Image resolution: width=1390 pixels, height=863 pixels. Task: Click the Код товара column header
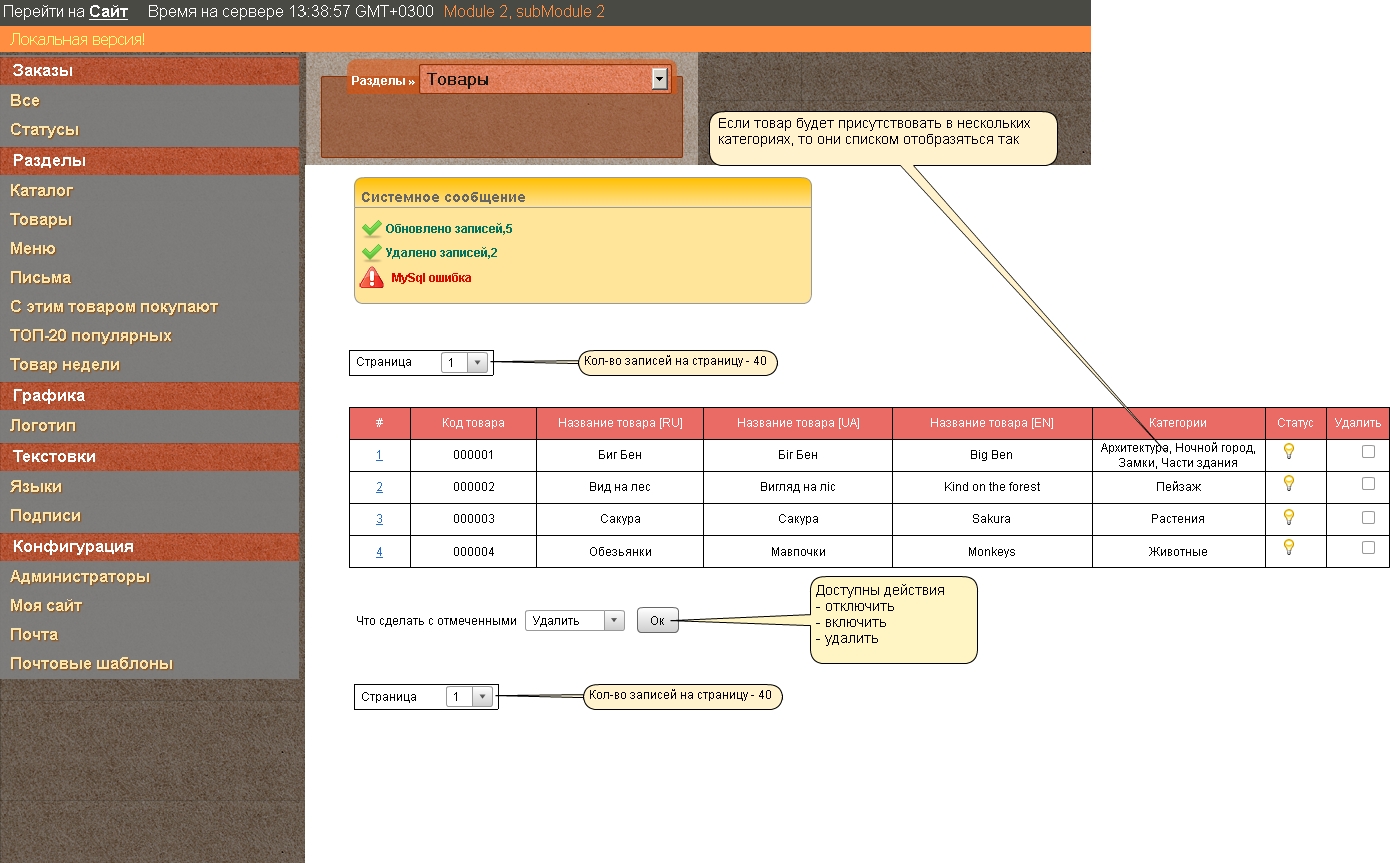pos(473,423)
